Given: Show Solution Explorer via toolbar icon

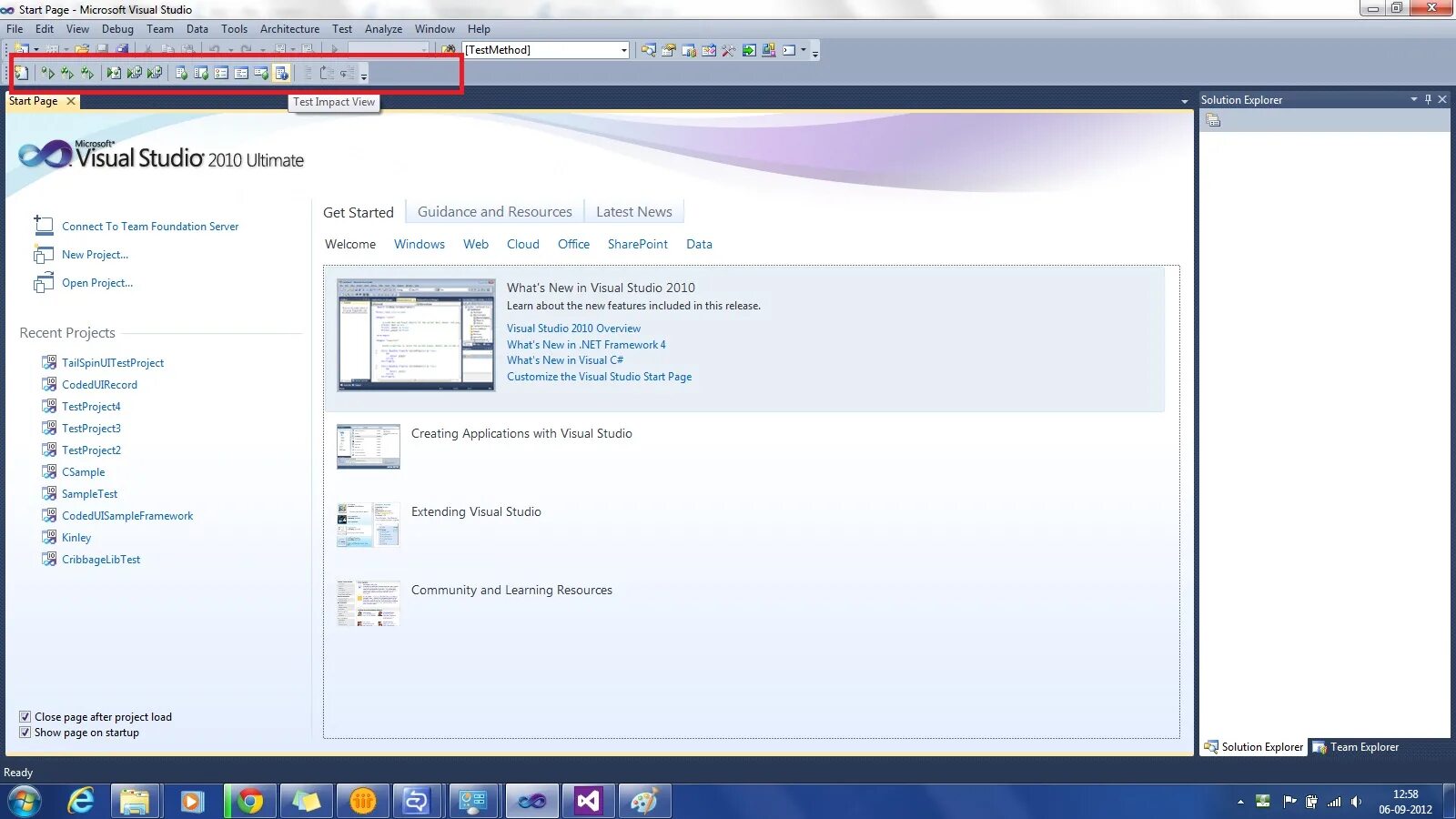Looking at the screenshot, I should 648,50.
